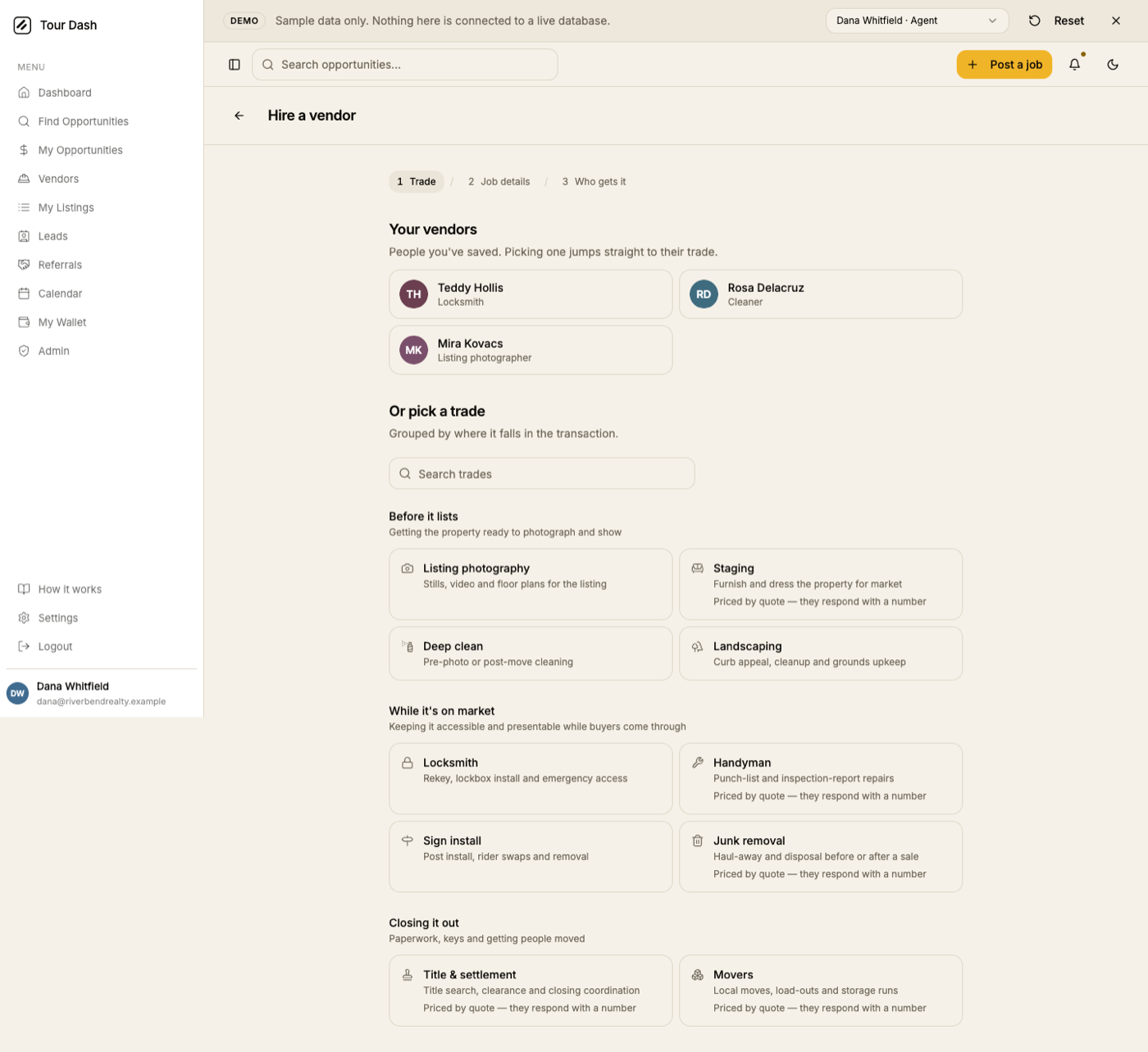Click the Post a job button

(x=1004, y=65)
